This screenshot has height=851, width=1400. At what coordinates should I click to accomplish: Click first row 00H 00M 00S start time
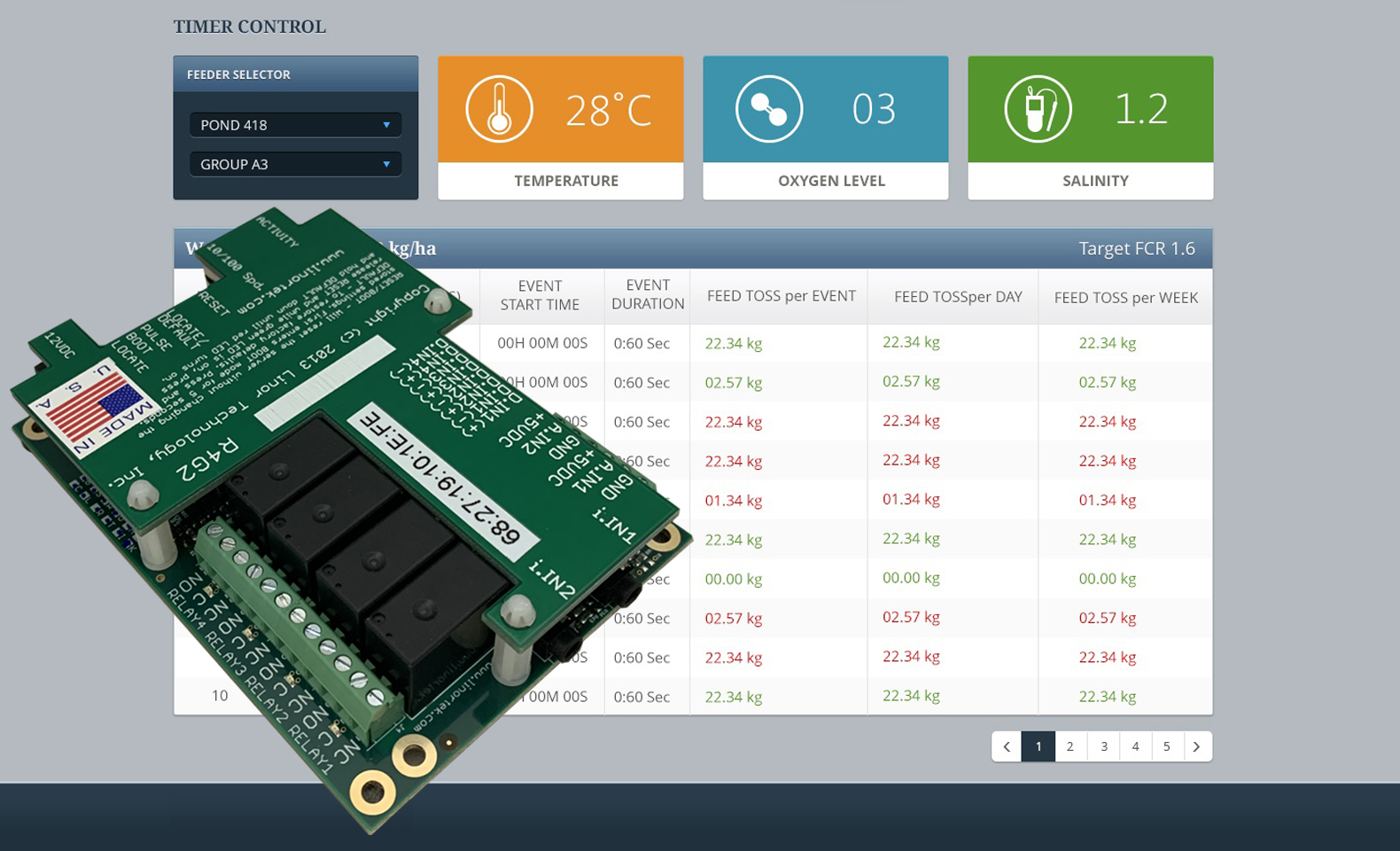542,343
